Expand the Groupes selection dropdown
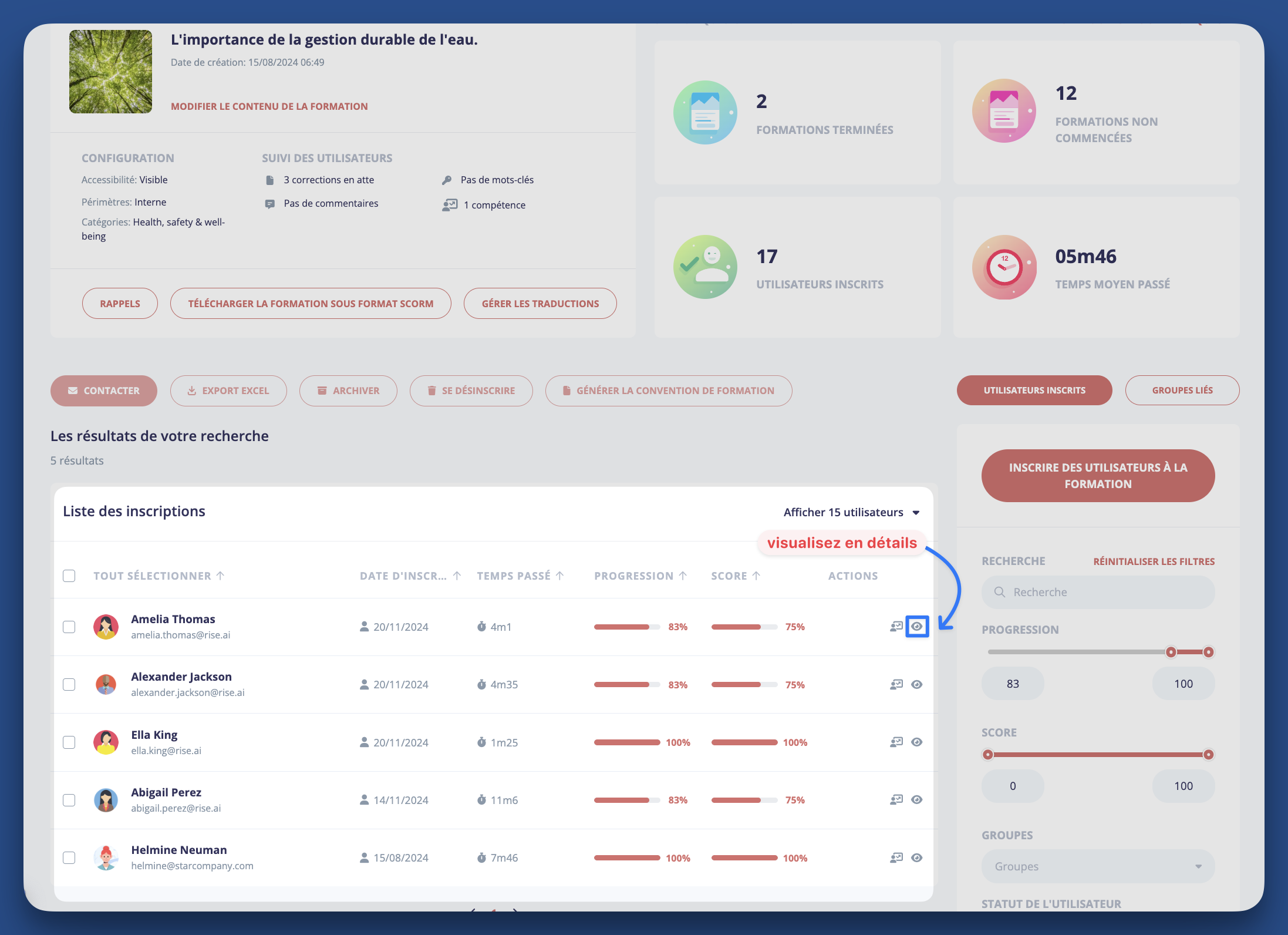Screen dimensions: 1288x935 1097,866
